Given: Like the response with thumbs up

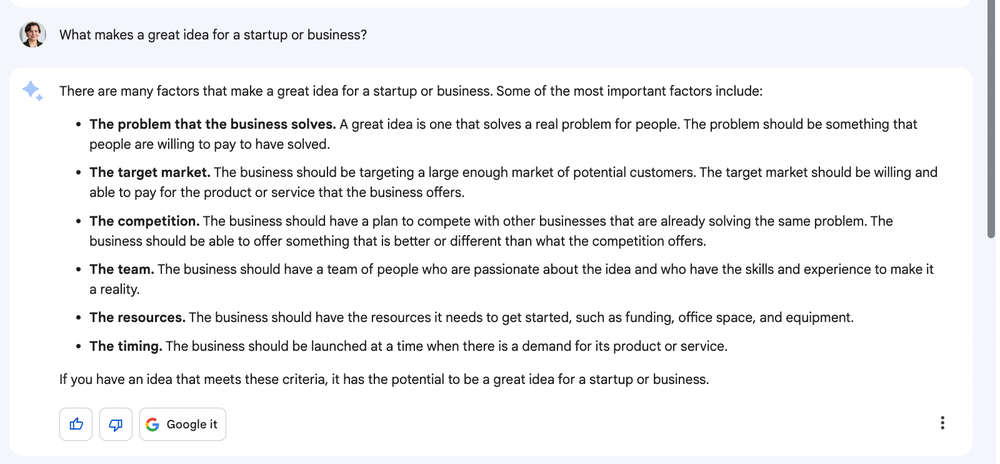Looking at the screenshot, I should (x=76, y=424).
